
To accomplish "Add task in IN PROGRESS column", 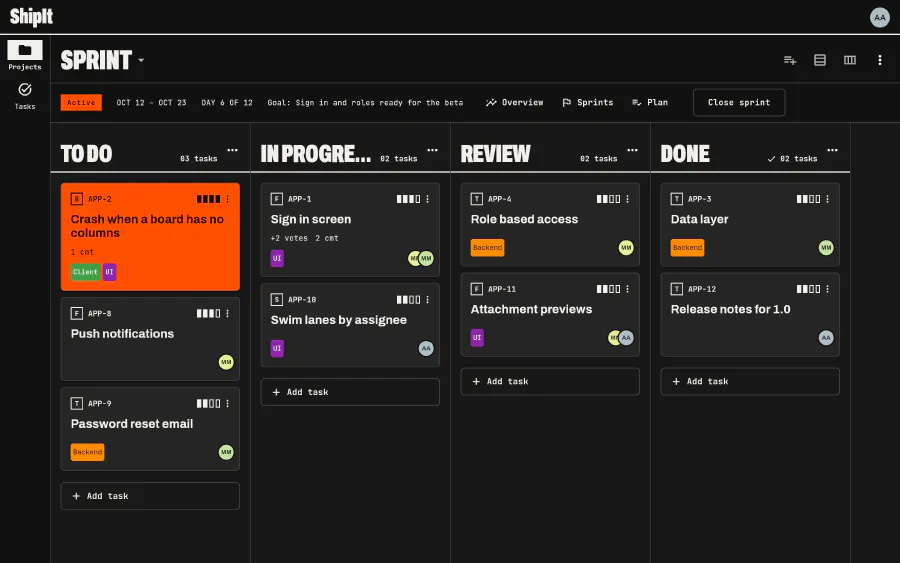I will point(350,392).
